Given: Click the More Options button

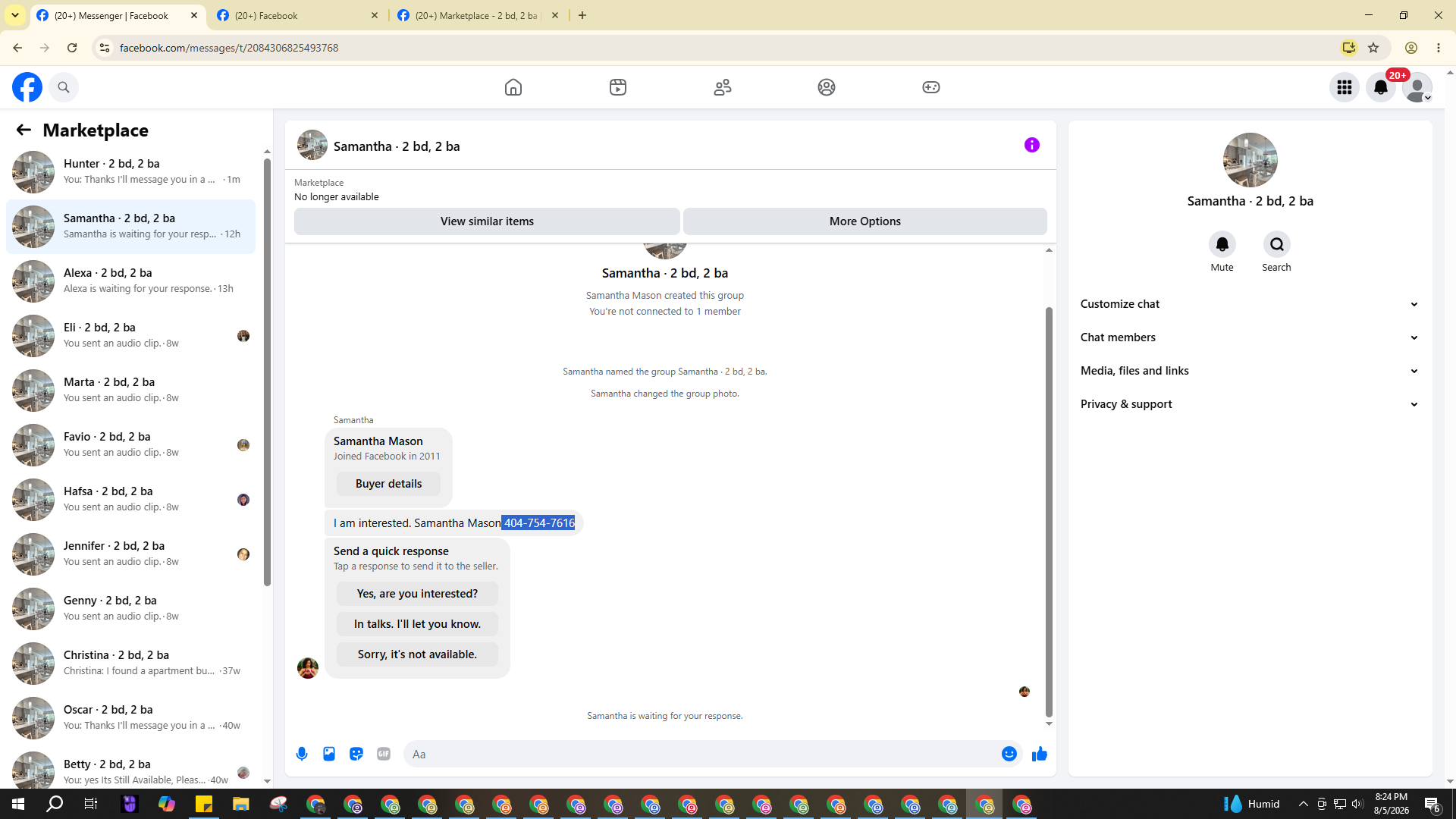Looking at the screenshot, I should point(864,221).
